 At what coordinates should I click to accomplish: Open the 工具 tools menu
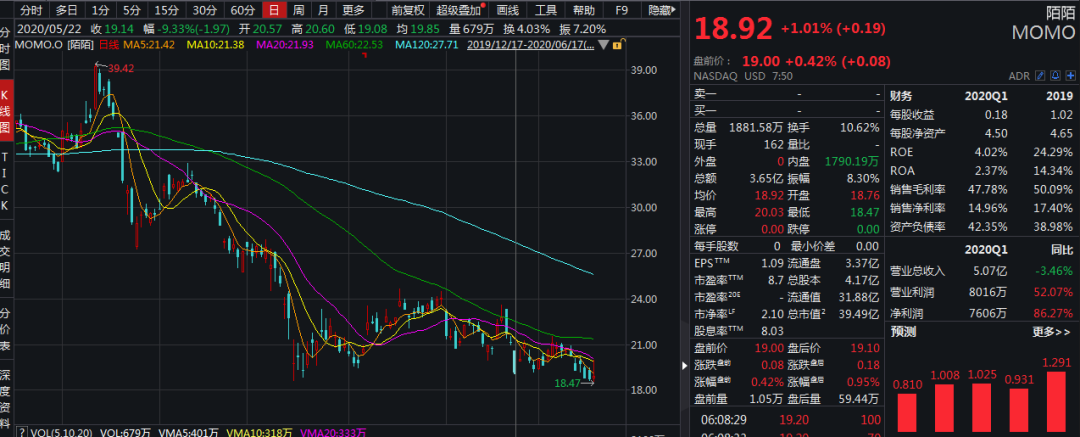(546, 10)
